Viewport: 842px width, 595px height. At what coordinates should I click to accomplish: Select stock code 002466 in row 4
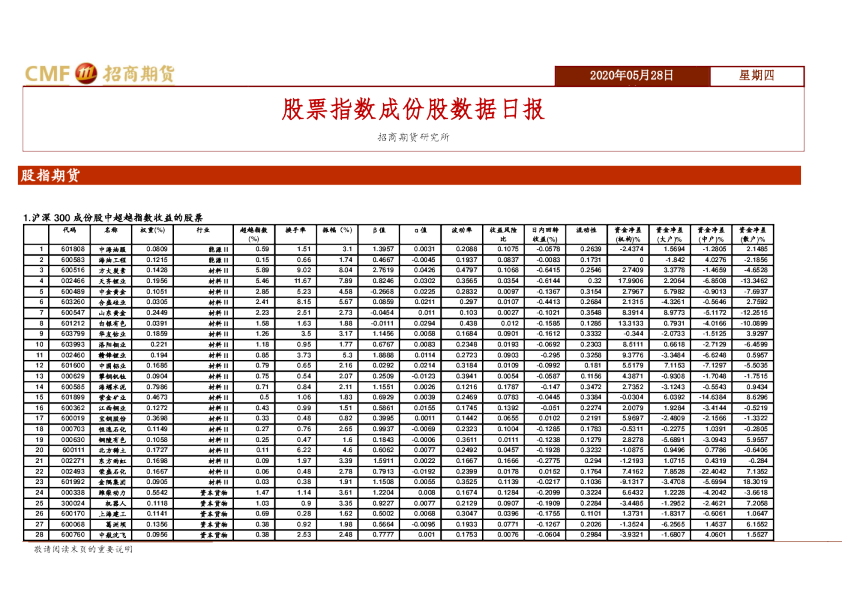[x=72, y=281]
